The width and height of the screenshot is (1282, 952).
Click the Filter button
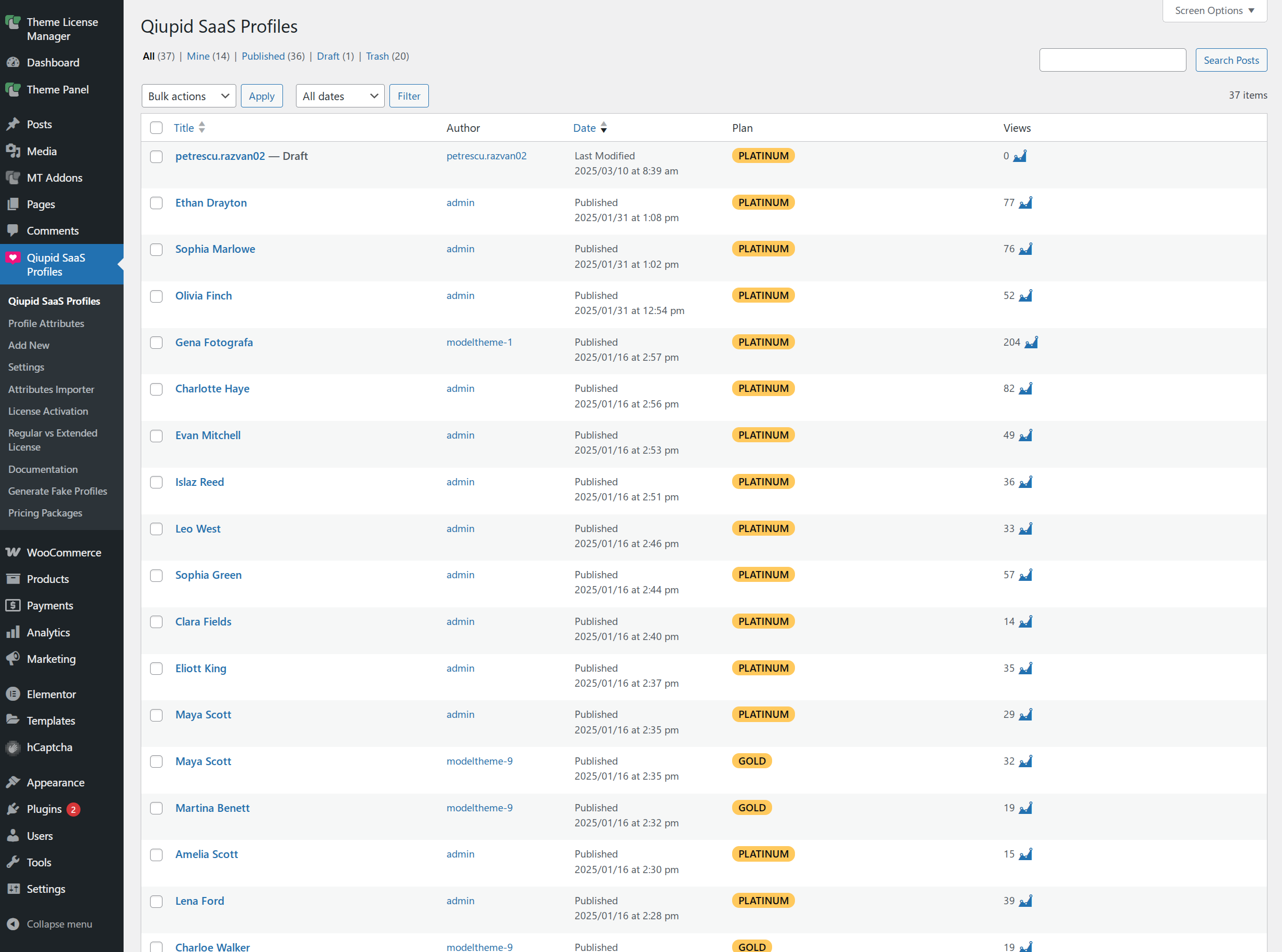[409, 96]
